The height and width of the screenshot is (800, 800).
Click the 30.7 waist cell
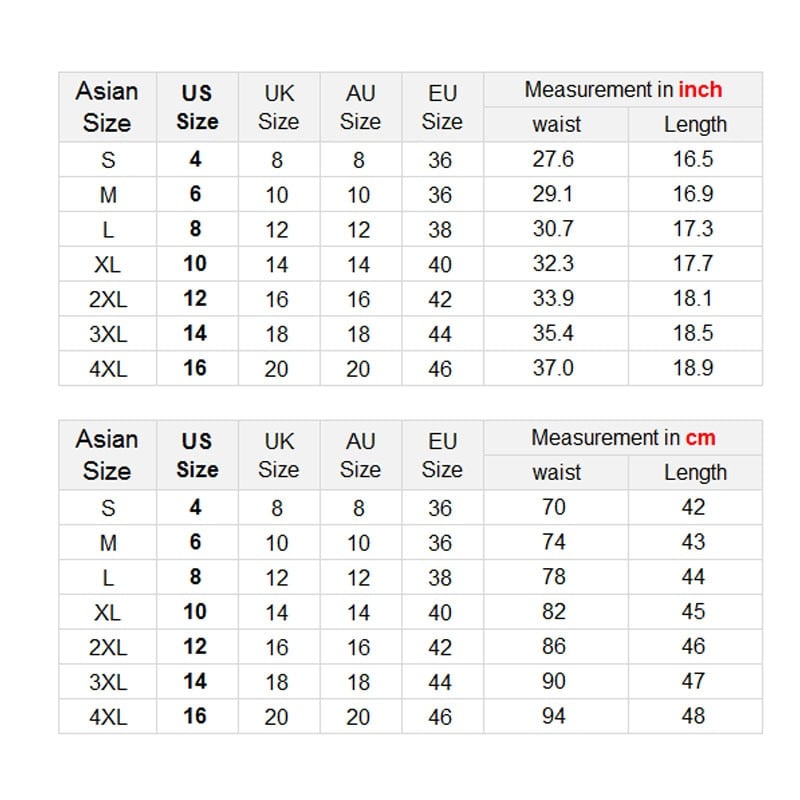click(x=553, y=229)
